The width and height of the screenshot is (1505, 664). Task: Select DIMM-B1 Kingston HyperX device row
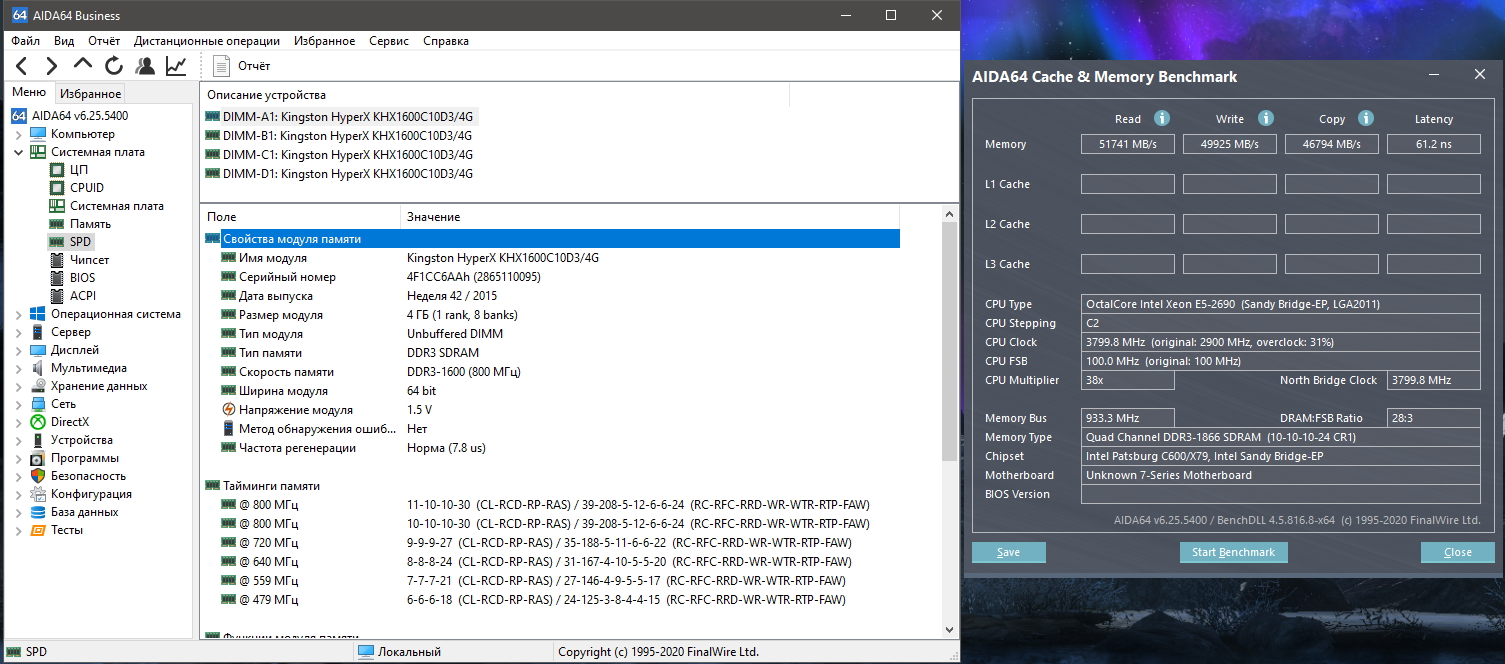pos(340,135)
